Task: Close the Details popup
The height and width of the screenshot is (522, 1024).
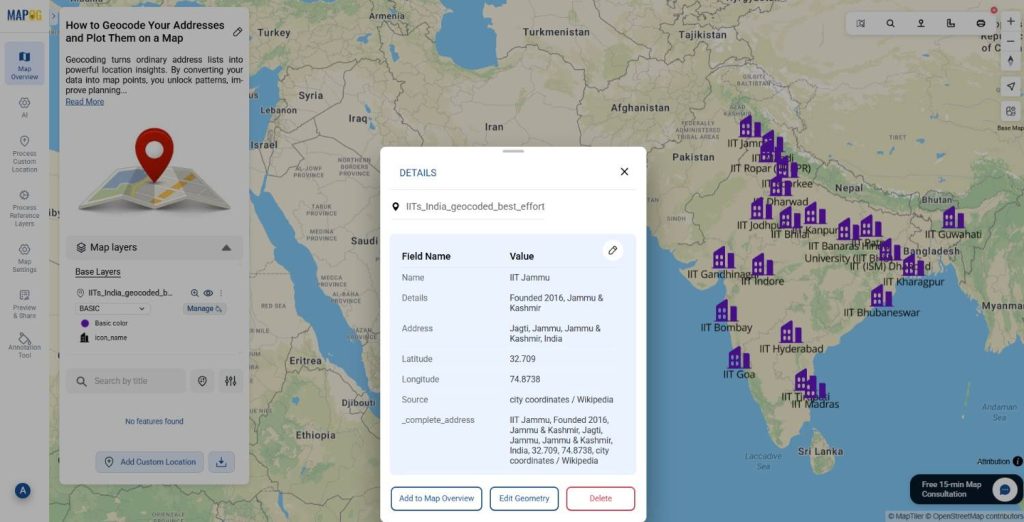Action: pos(624,172)
